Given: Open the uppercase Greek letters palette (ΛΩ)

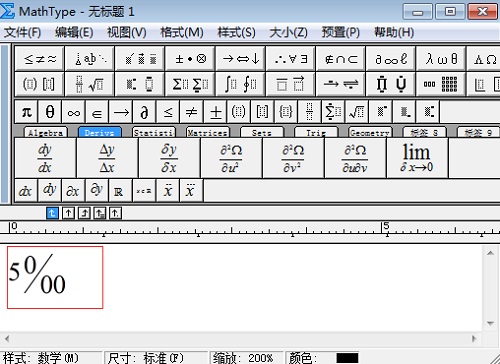Looking at the screenshot, I should tap(484, 59).
